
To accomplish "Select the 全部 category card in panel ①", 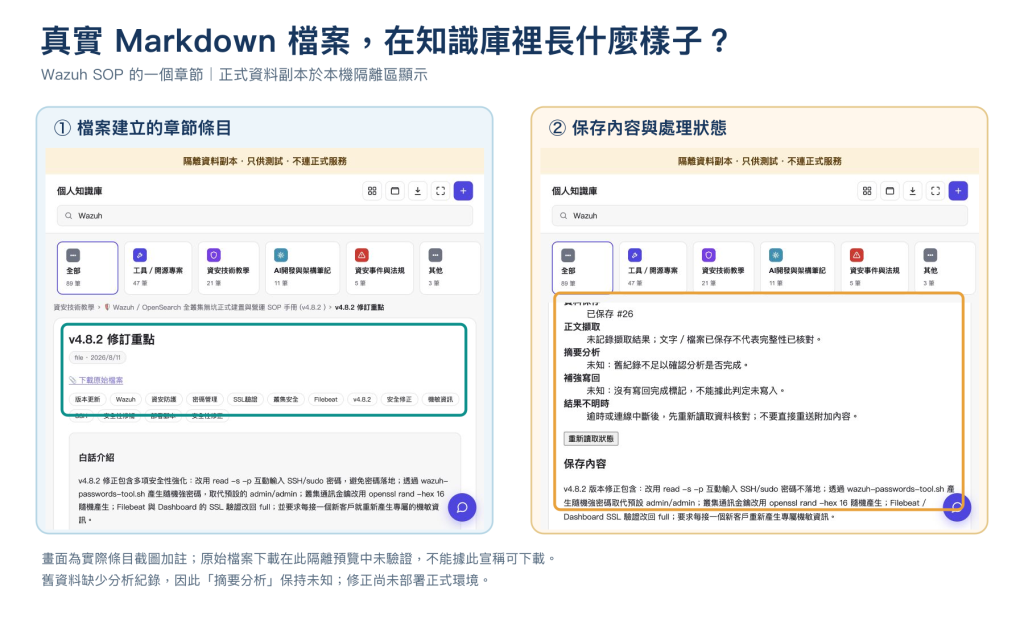I will coord(88,268).
